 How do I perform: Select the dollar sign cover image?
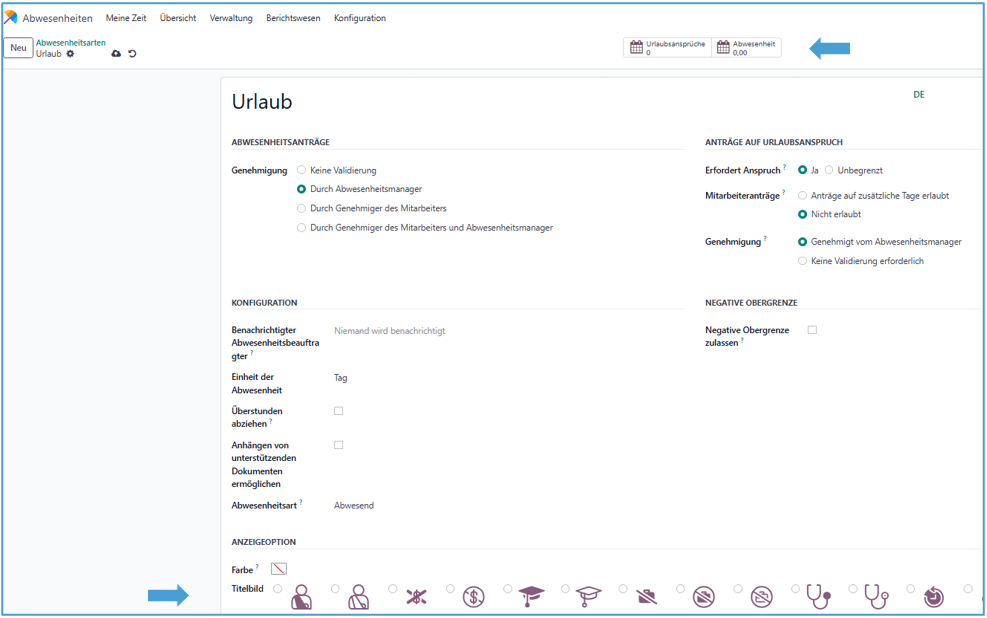pos(474,597)
